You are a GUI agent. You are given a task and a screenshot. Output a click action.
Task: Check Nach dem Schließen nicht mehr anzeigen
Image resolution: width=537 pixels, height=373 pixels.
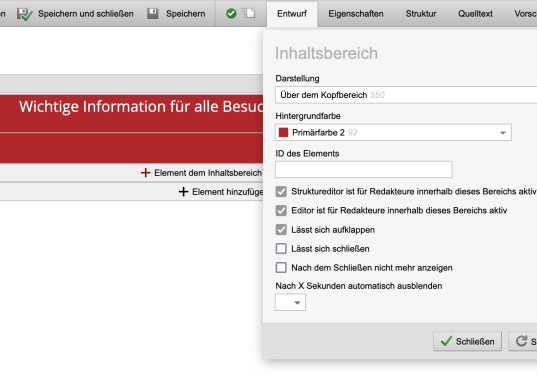tap(281, 267)
